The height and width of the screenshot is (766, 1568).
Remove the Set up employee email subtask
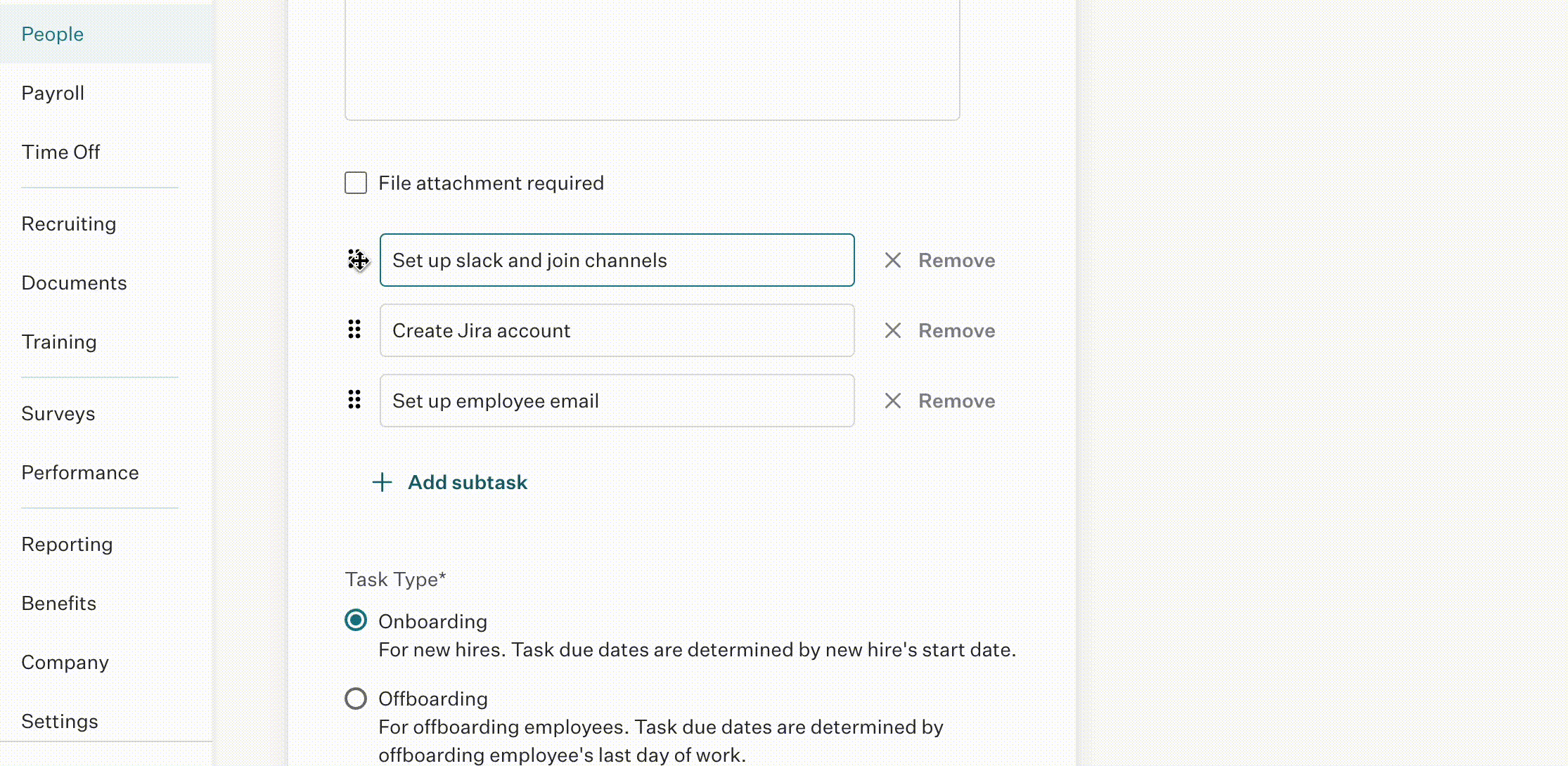pos(956,401)
